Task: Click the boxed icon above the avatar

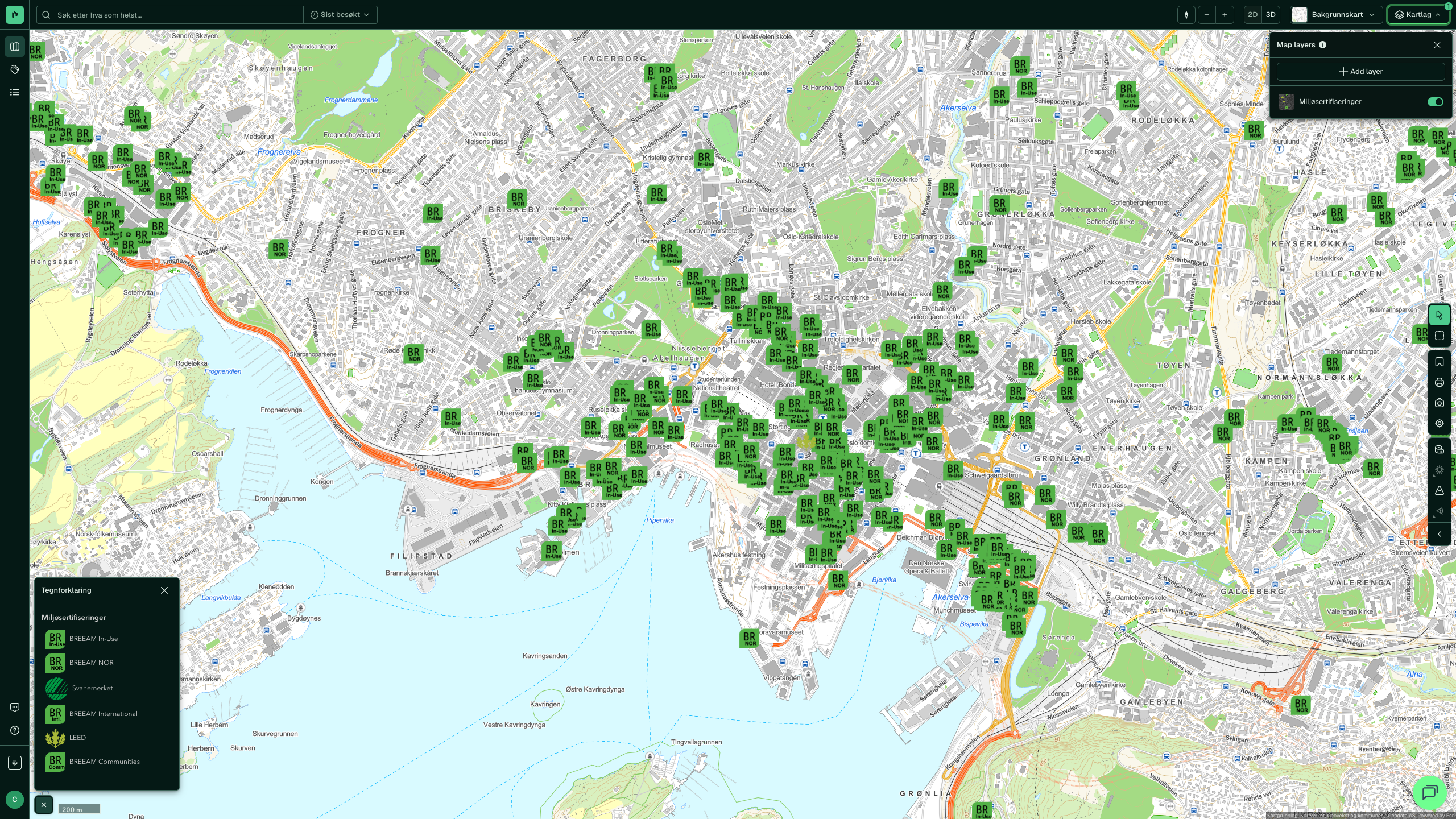Action: click(15, 762)
